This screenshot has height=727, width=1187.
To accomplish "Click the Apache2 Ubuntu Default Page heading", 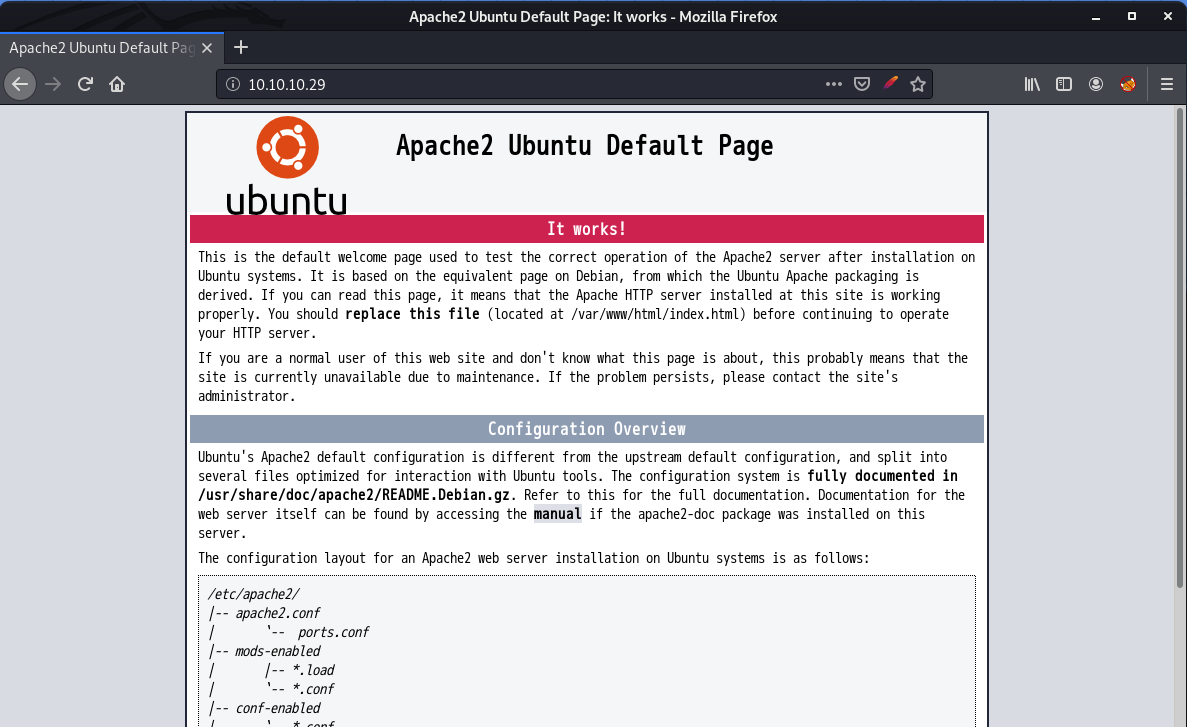I will point(584,145).
